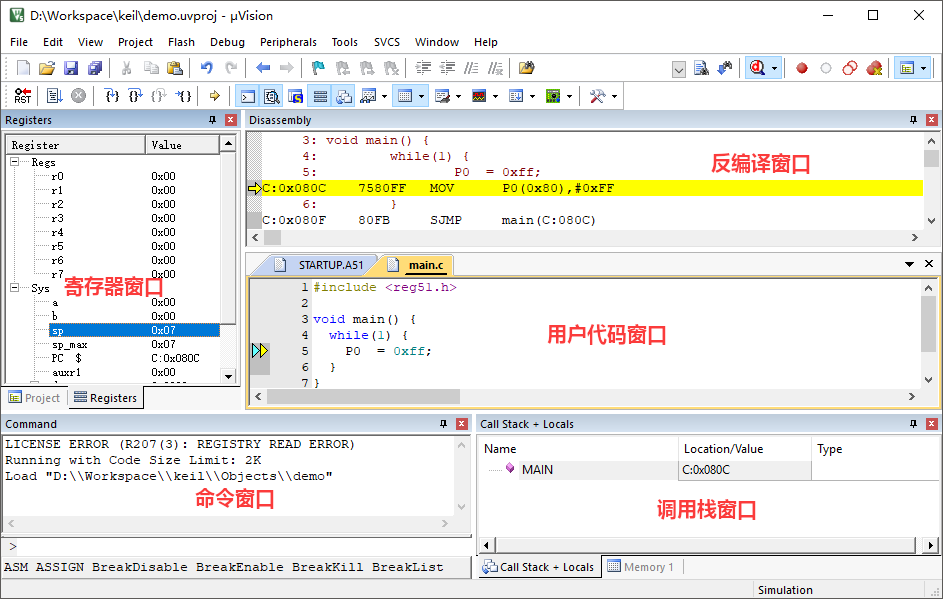Open the Memory Windows dropdown arrow
Image resolution: width=943 pixels, height=599 pixels.
[423, 96]
